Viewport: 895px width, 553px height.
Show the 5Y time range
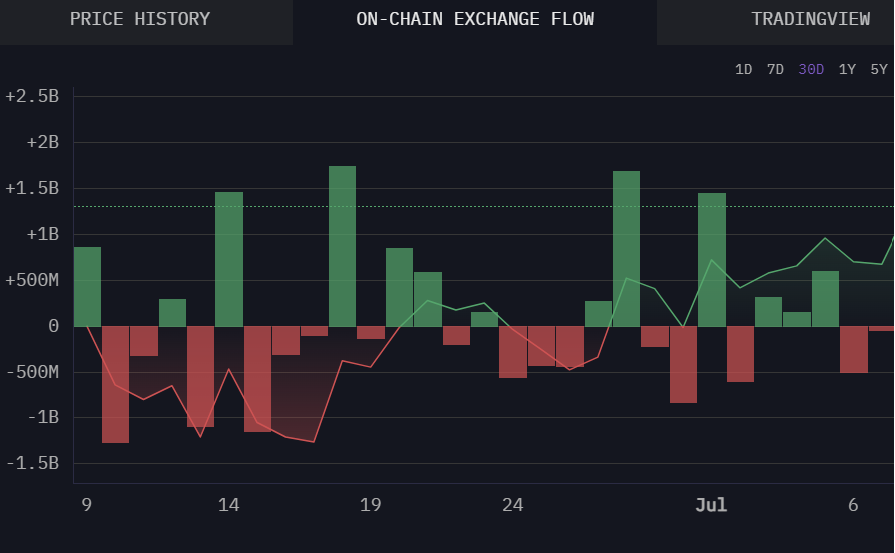coord(878,69)
